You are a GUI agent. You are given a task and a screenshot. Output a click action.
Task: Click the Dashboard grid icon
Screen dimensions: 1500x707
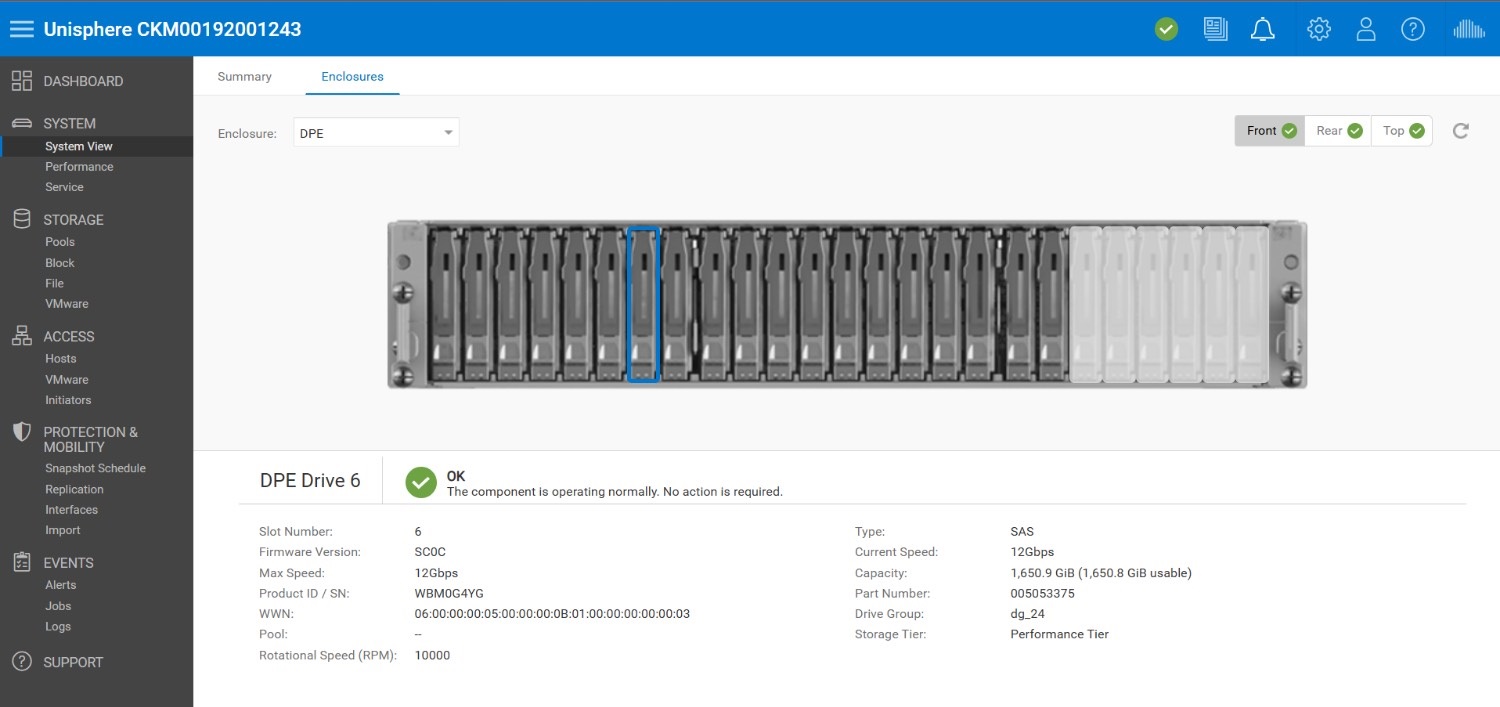click(22, 81)
